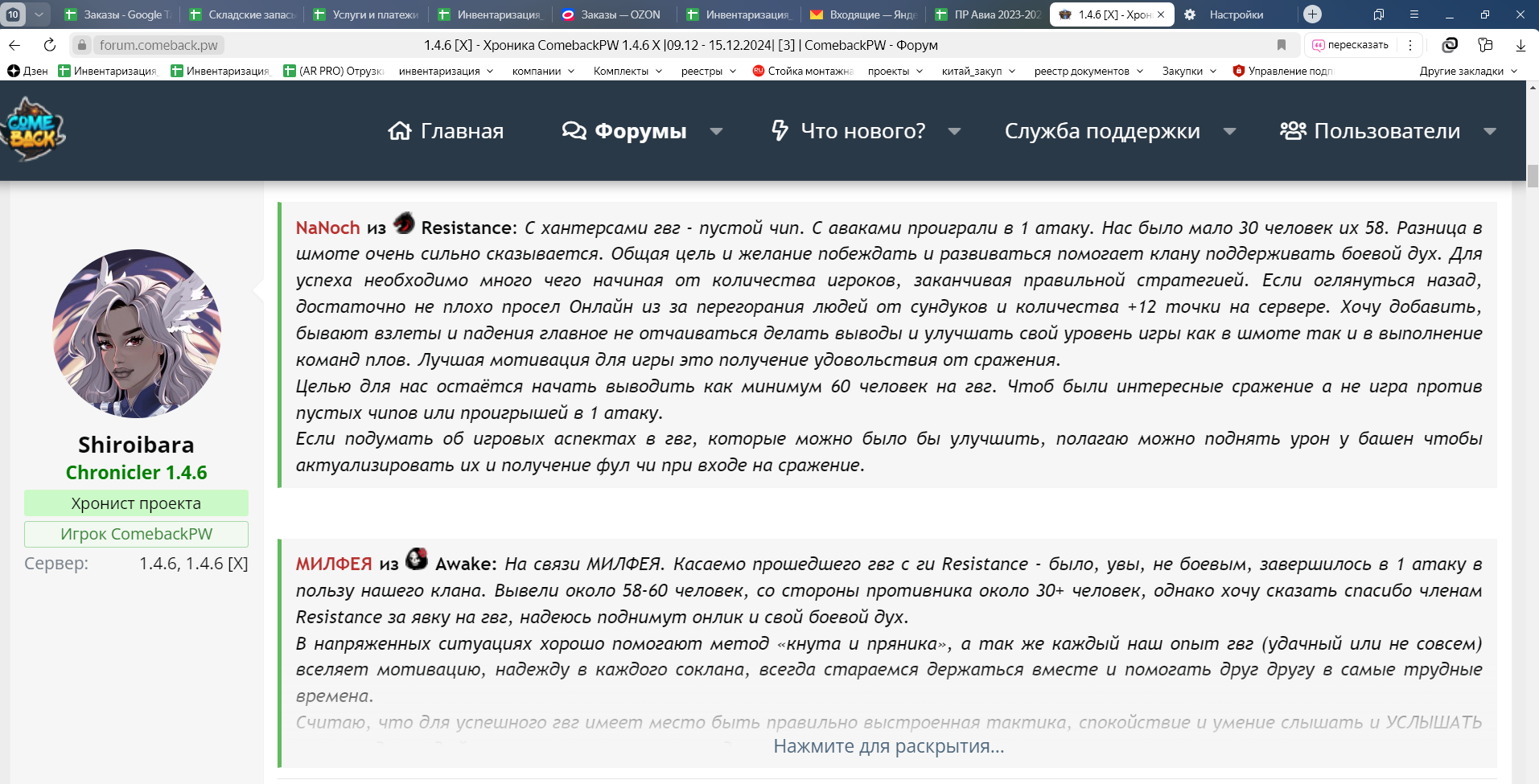Open the downloads icon in toolbar
This screenshot has height=784, width=1539.
click(1520, 45)
